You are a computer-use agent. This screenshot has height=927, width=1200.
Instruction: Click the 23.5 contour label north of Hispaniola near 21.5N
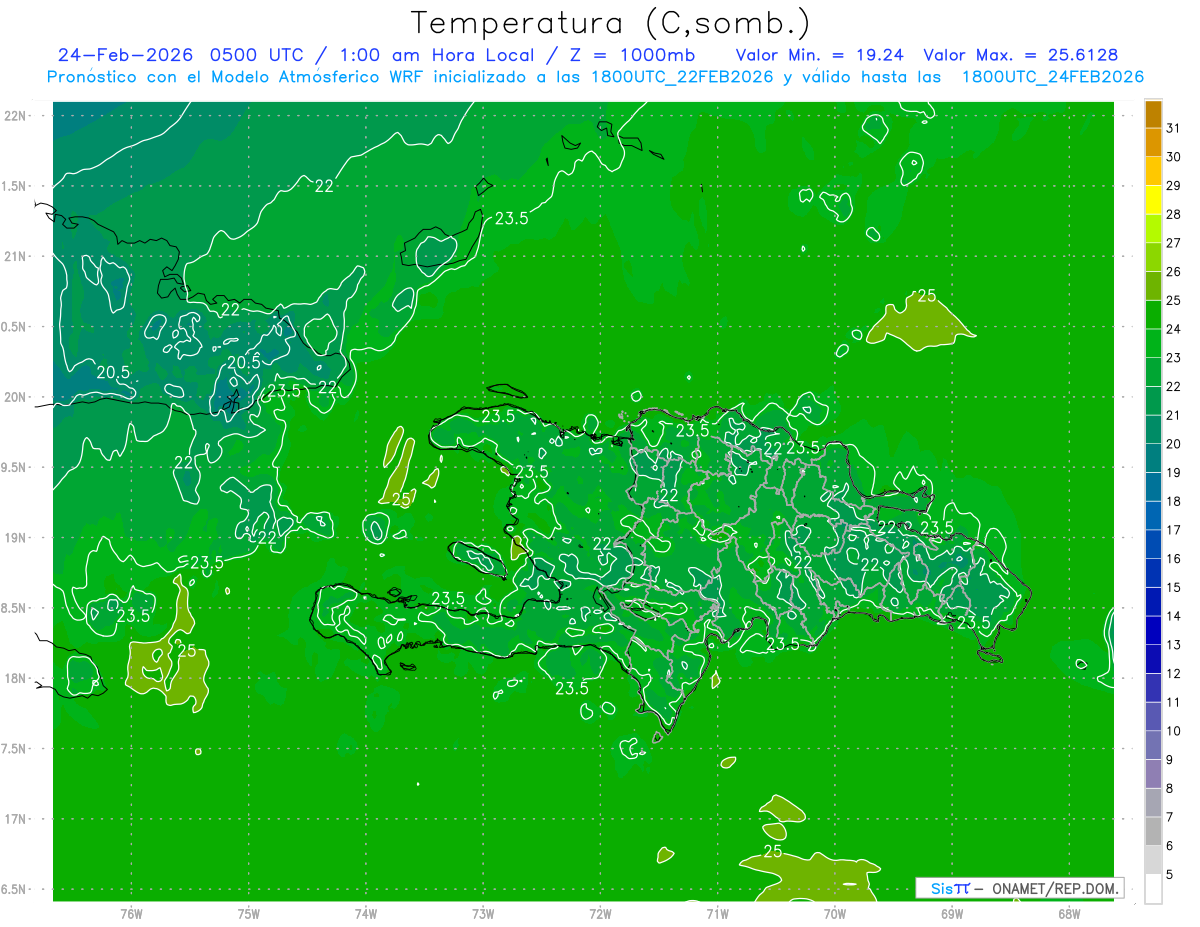pyautogui.click(x=512, y=218)
